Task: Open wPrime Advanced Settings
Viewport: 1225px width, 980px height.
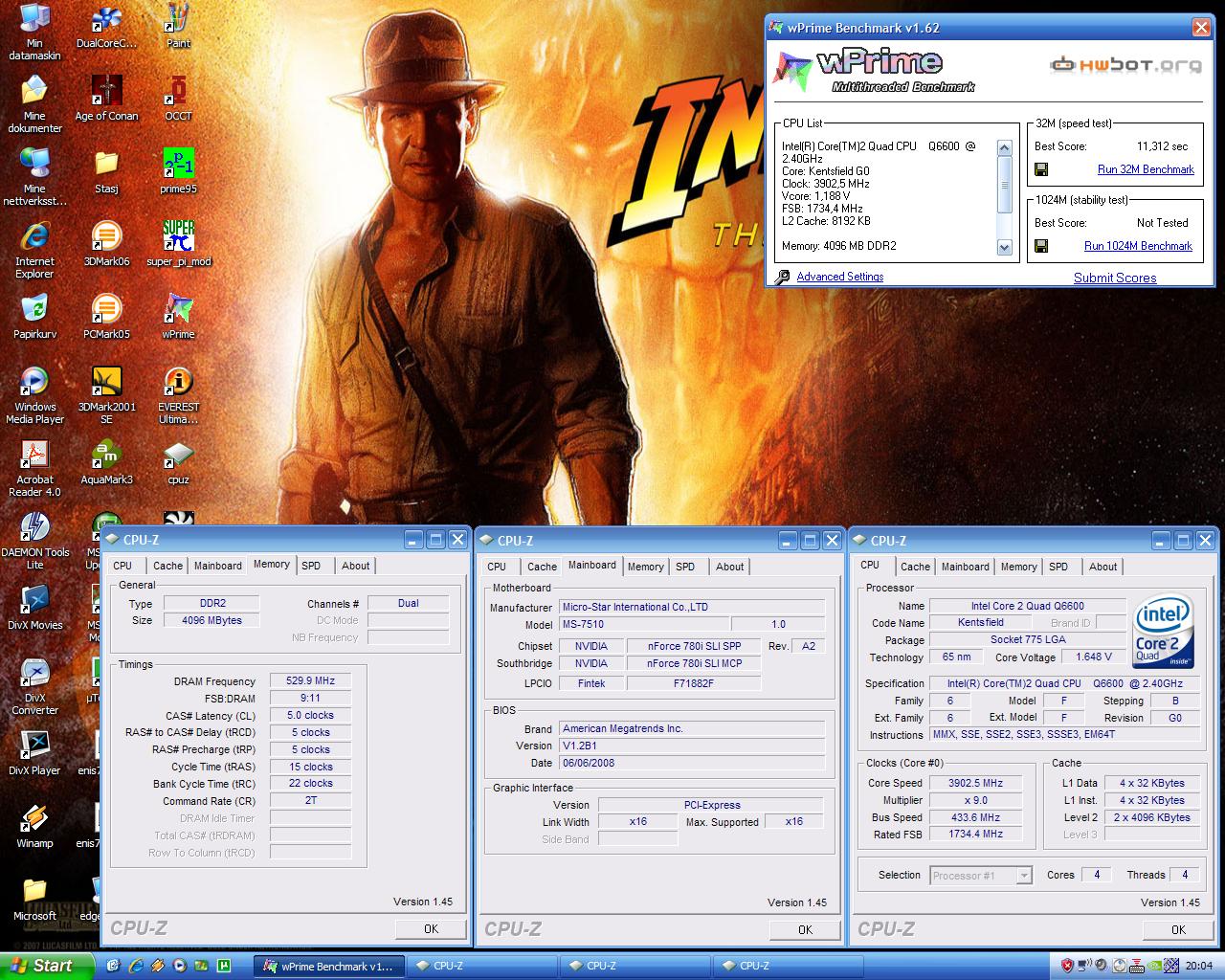Action: pos(839,277)
